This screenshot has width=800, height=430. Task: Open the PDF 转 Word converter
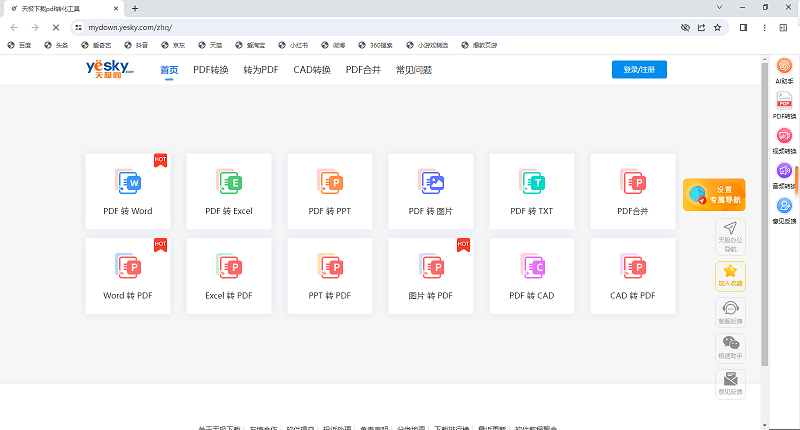tap(128, 190)
